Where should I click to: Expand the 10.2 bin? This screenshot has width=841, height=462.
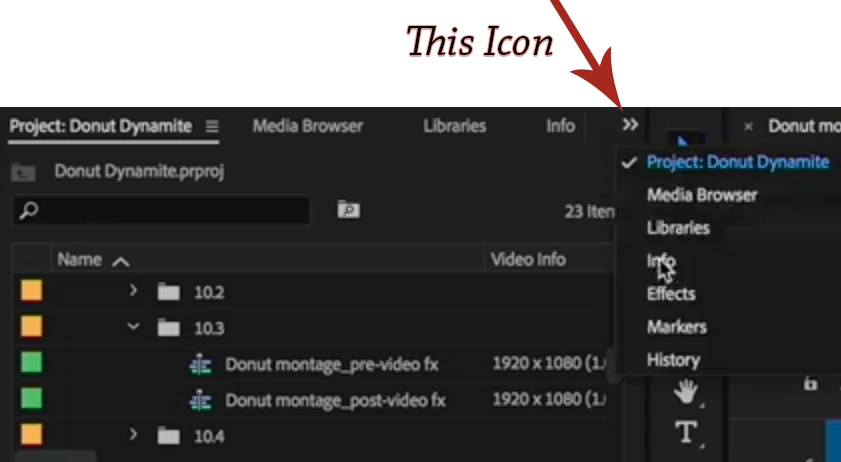click(x=133, y=291)
